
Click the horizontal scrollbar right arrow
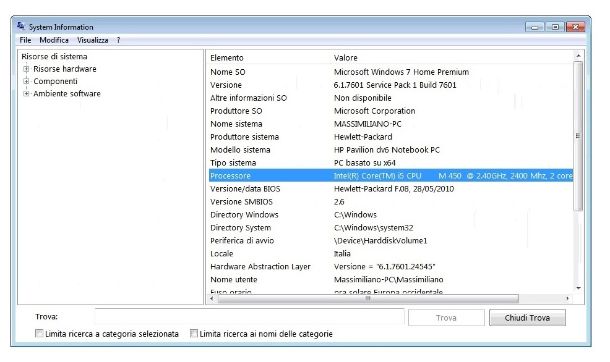click(x=567, y=299)
